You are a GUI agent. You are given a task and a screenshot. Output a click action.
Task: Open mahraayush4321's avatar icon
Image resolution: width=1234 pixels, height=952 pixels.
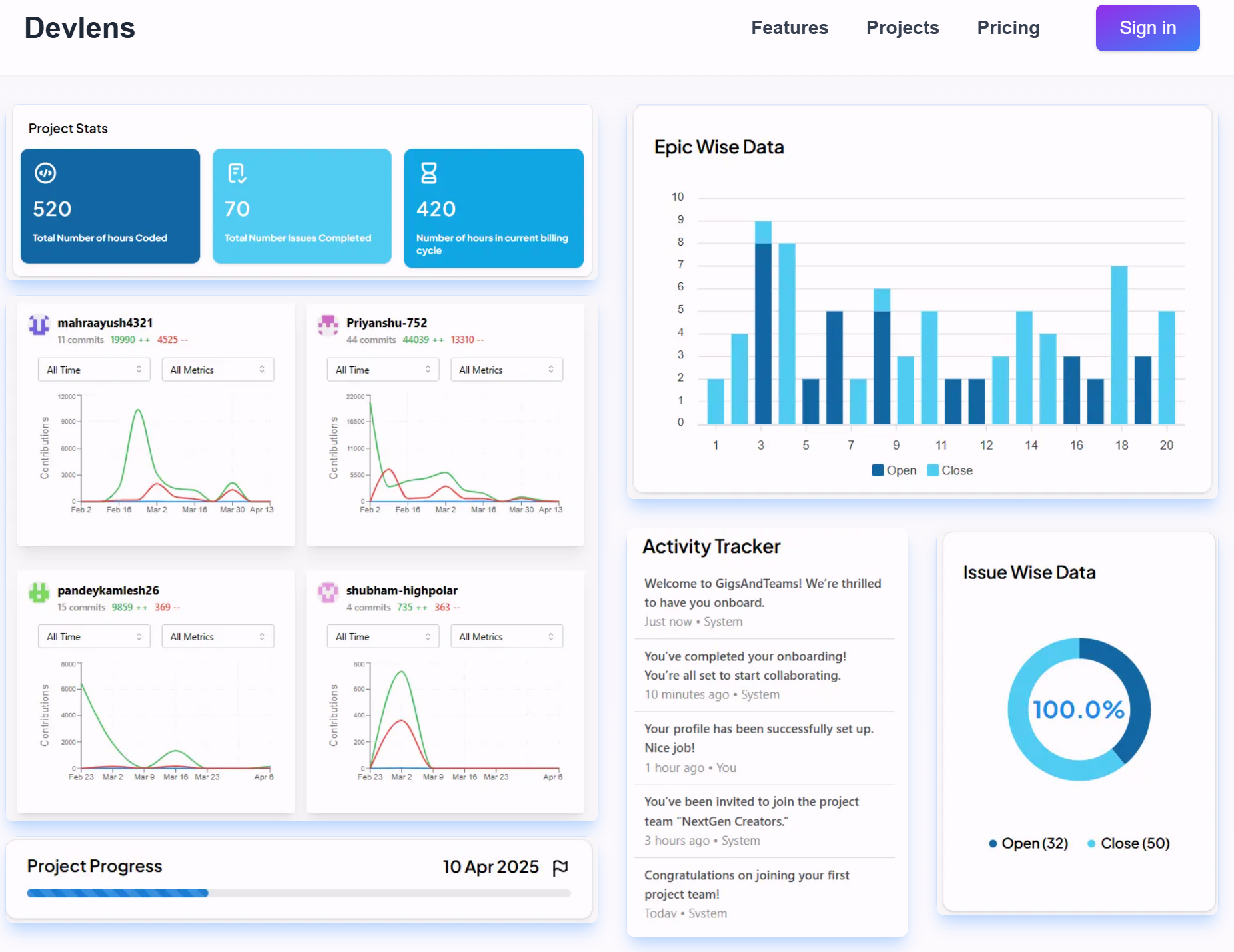point(39,325)
